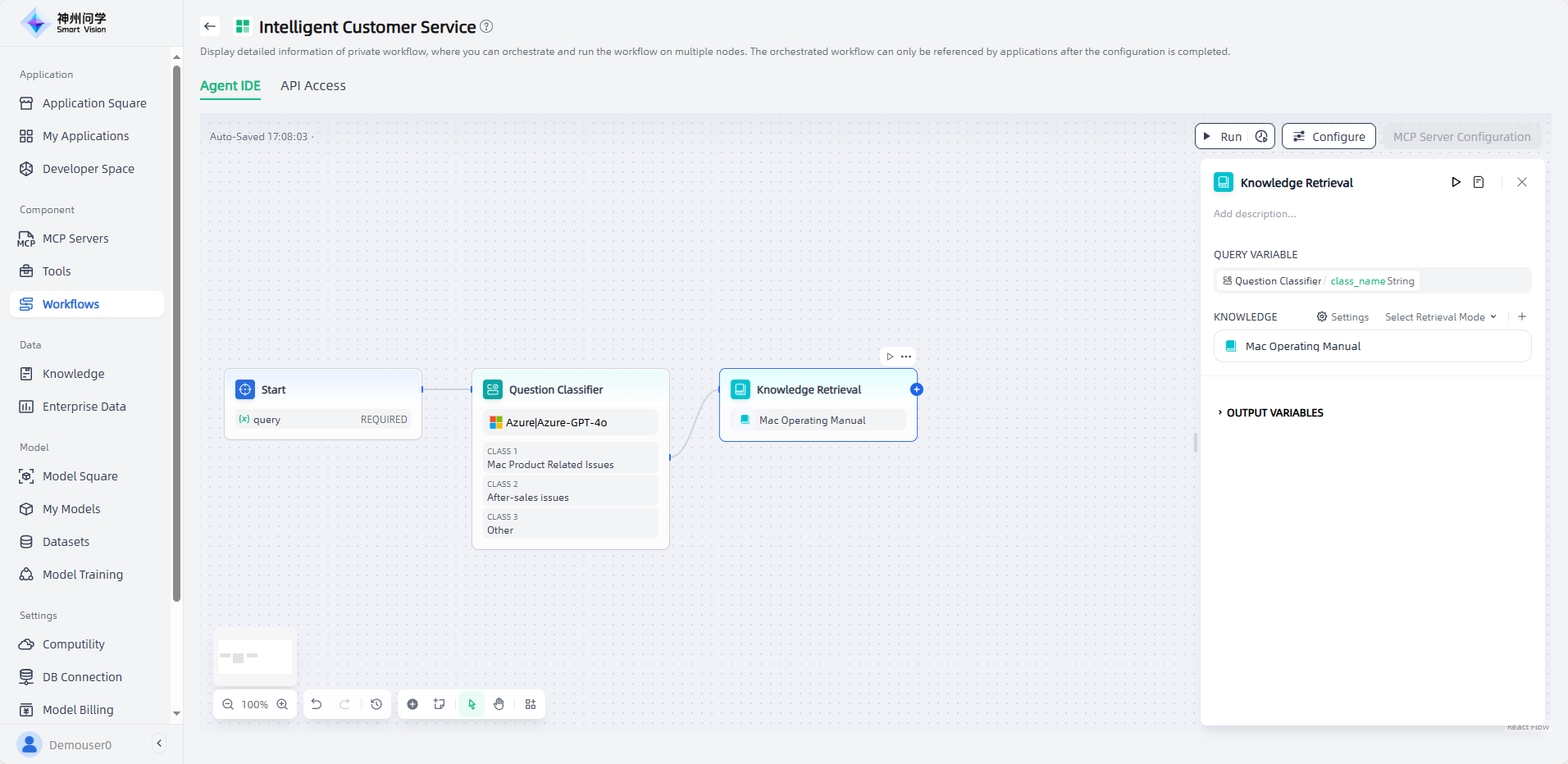Switch to hand pan mode

pyautogui.click(x=499, y=704)
